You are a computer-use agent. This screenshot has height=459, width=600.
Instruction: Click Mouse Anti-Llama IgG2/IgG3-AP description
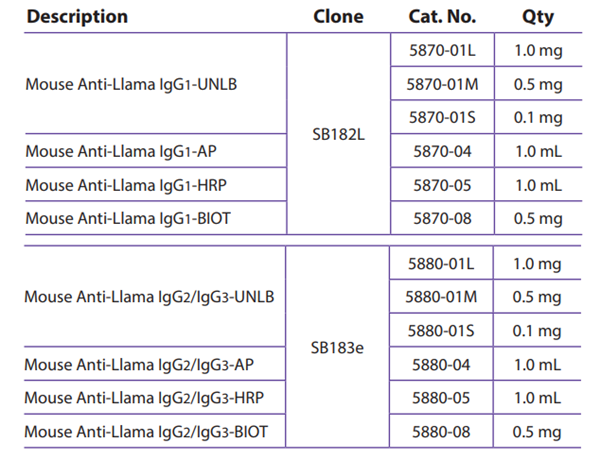(x=140, y=366)
